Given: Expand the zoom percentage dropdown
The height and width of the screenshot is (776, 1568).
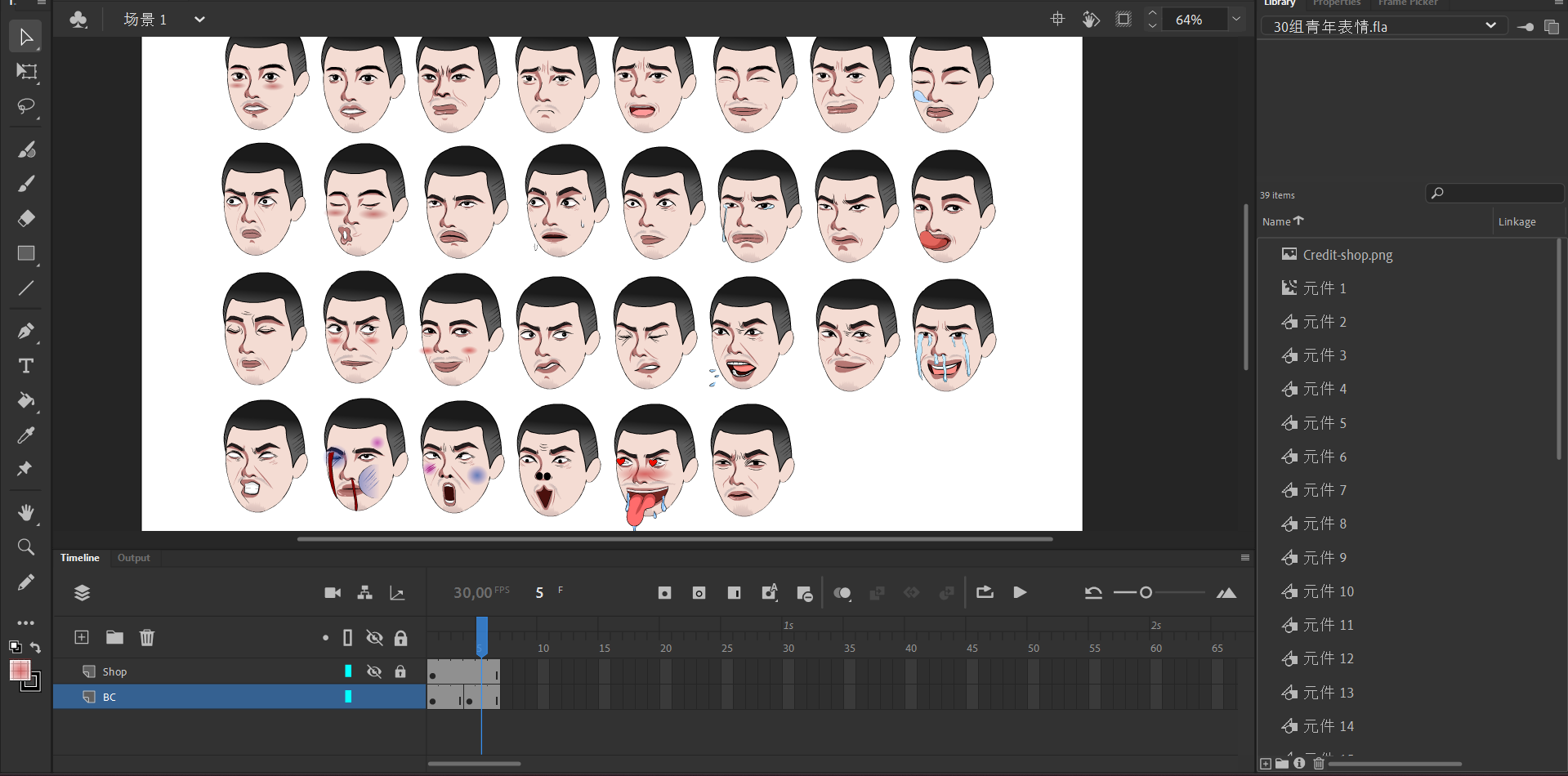Looking at the screenshot, I should (1236, 20).
